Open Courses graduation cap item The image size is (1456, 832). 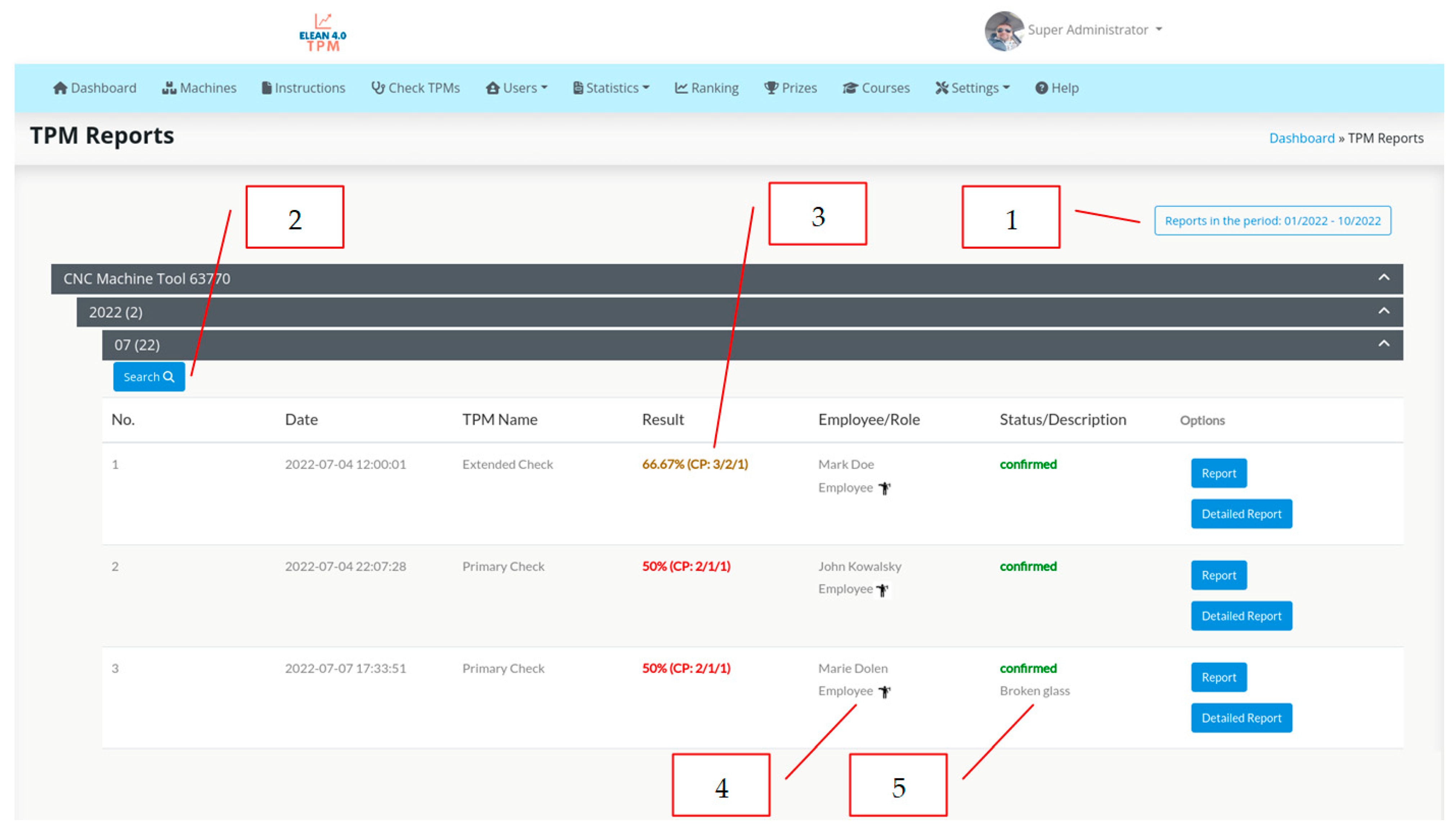pos(850,88)
